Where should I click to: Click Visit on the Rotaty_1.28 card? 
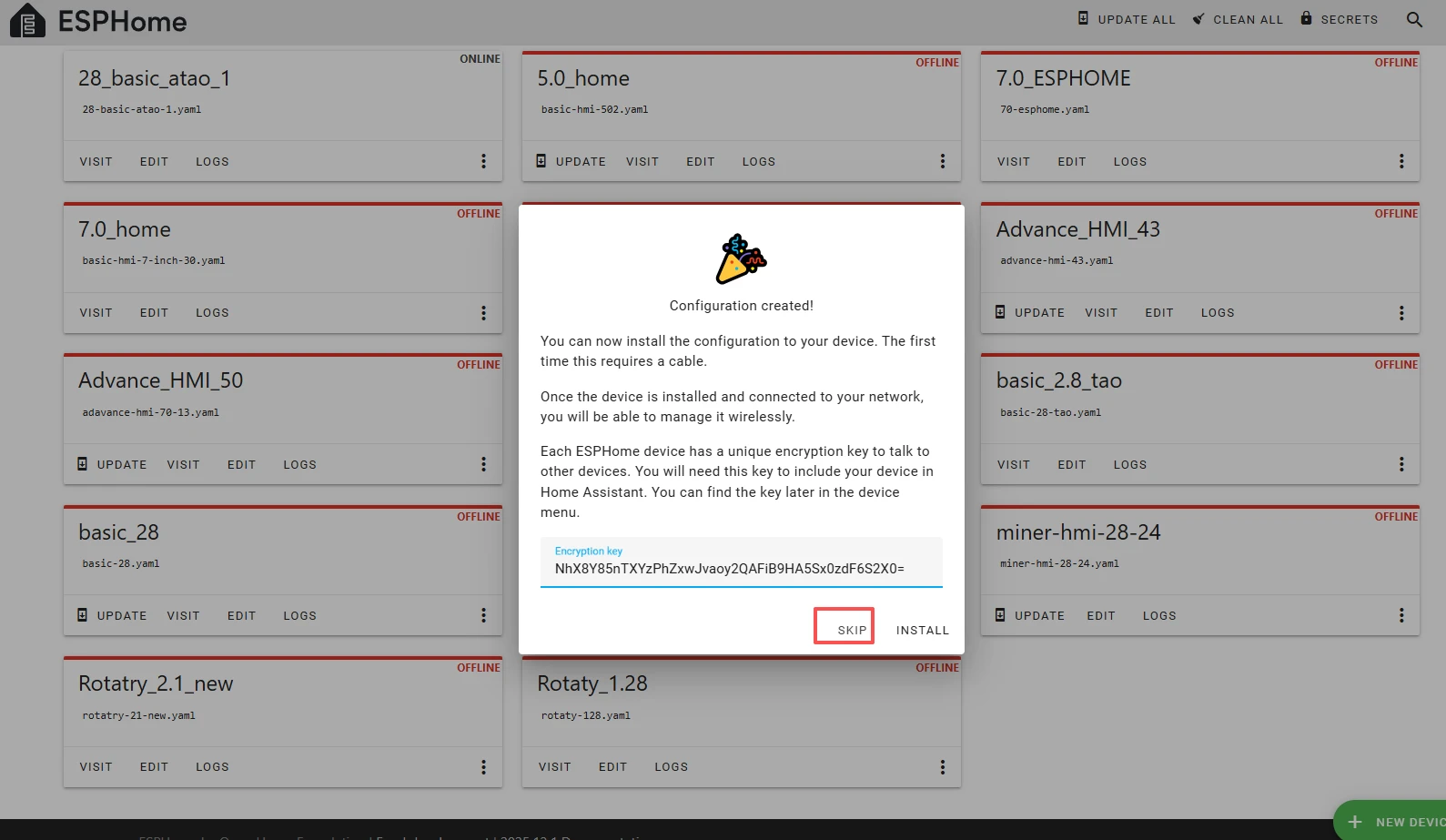(554, 767)
